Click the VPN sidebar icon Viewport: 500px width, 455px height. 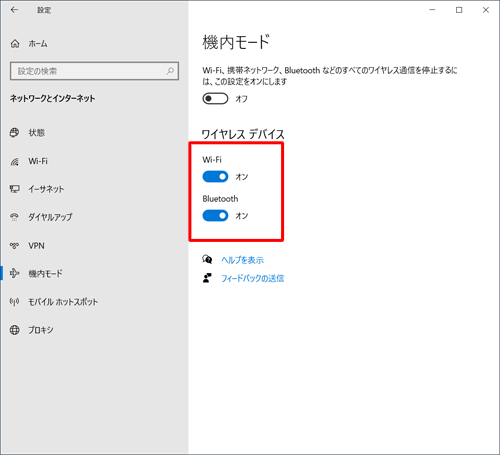[14, 246]
